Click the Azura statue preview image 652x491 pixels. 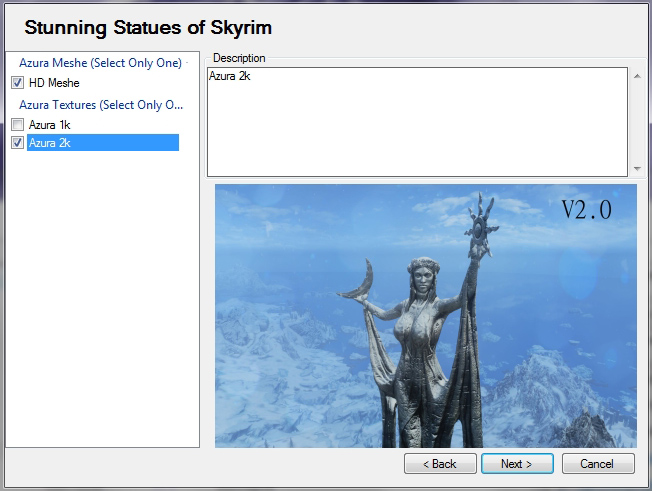425,316
